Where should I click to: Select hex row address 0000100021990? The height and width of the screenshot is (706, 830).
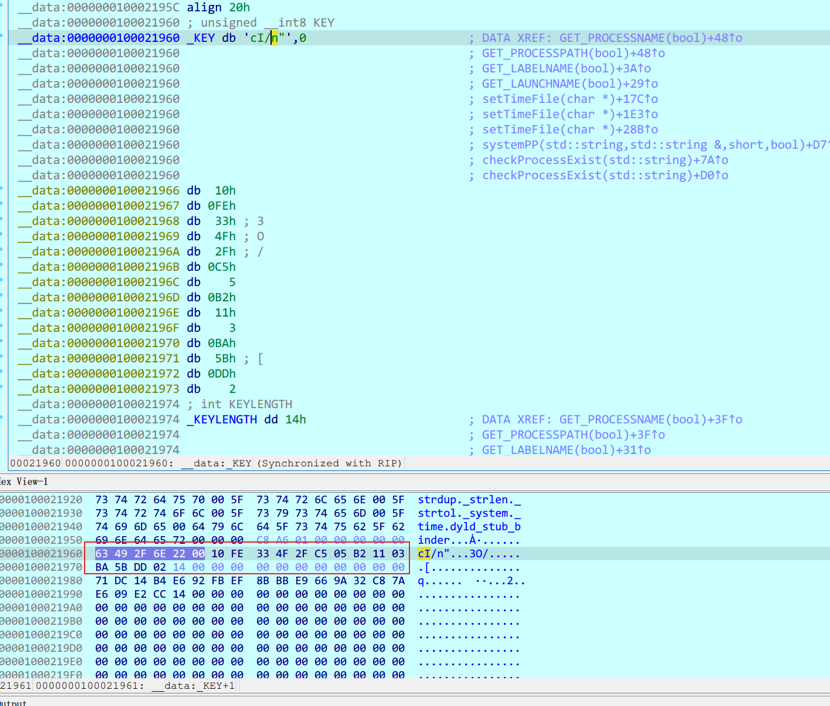[x=41, y=594]
